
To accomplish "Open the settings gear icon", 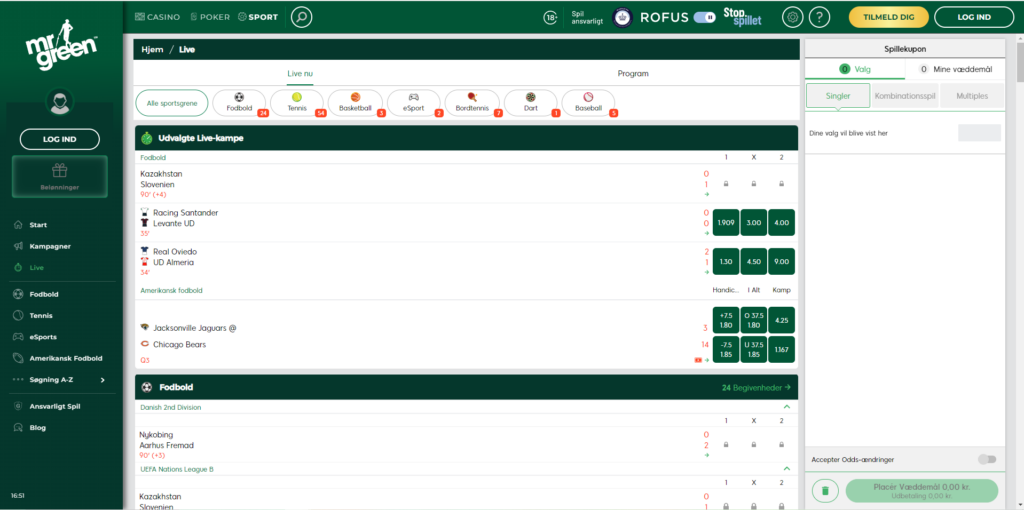I will click(793, 17).
